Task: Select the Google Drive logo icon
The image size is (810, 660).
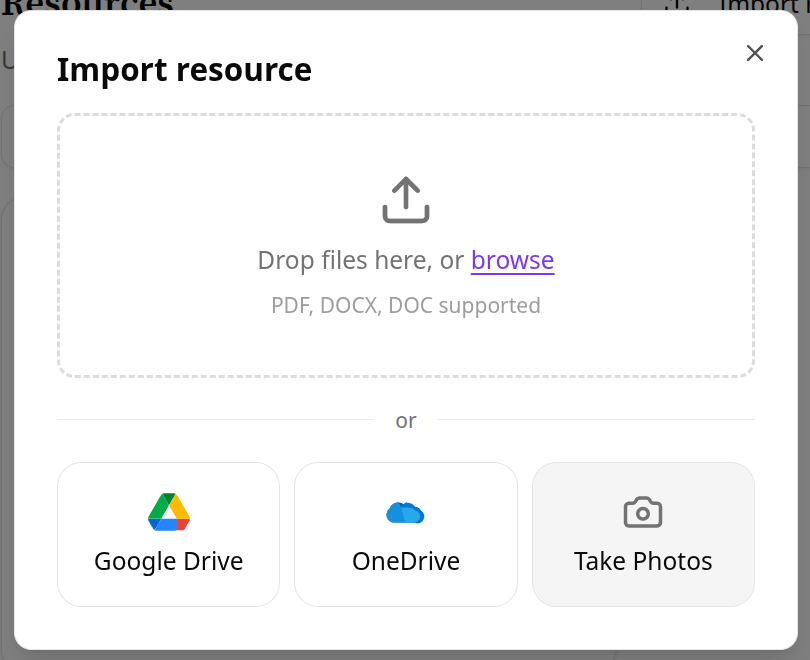Action: tap(168, 510)
